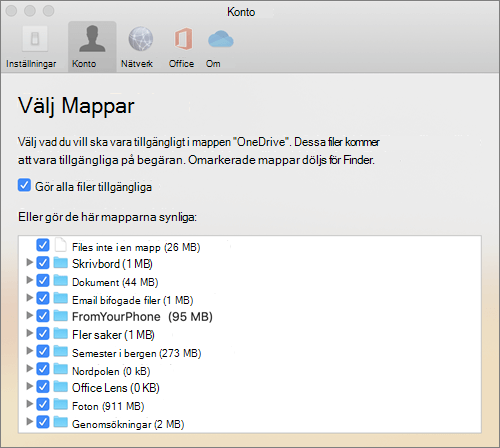This screenshot has width=500, height=448.
Task: Toggle the Office Lens checkbox
Action: click(43, 387)
